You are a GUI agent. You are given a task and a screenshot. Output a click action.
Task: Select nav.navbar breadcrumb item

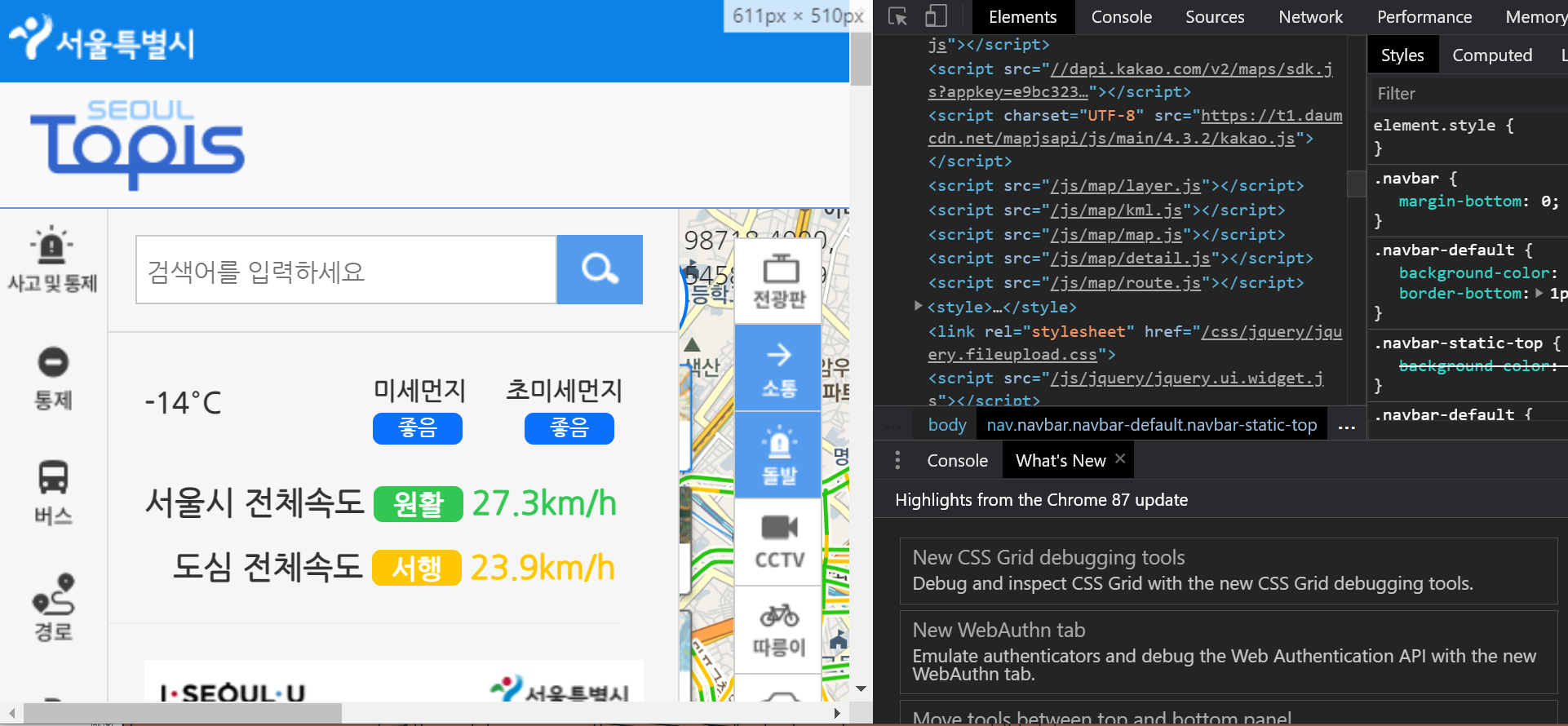coord(1151,425)
